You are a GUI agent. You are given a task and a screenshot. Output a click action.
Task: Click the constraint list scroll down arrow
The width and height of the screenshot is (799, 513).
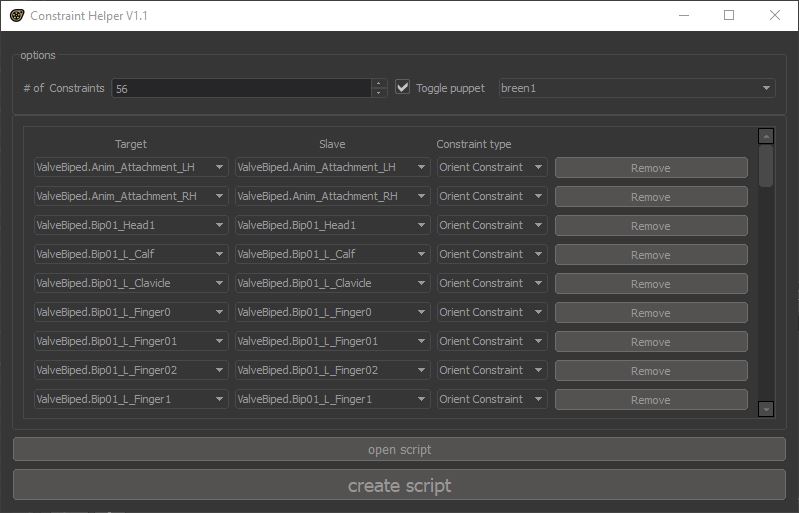coord(766,409)
